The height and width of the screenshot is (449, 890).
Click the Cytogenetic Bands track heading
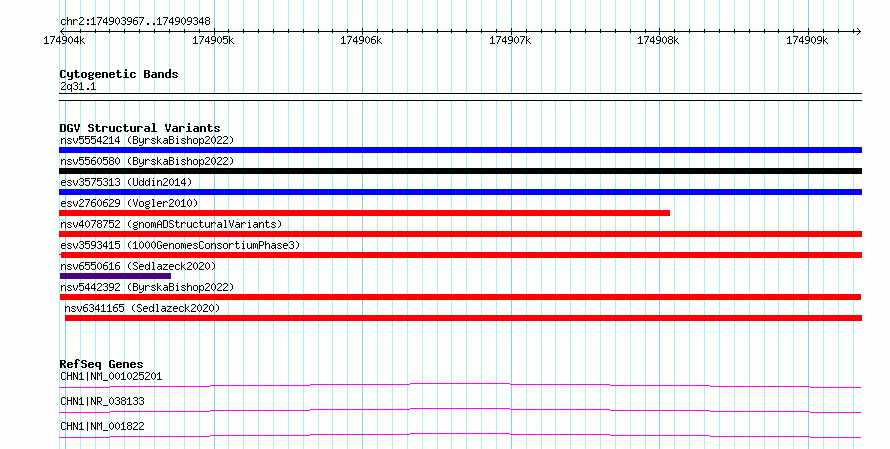pos(119,74)
